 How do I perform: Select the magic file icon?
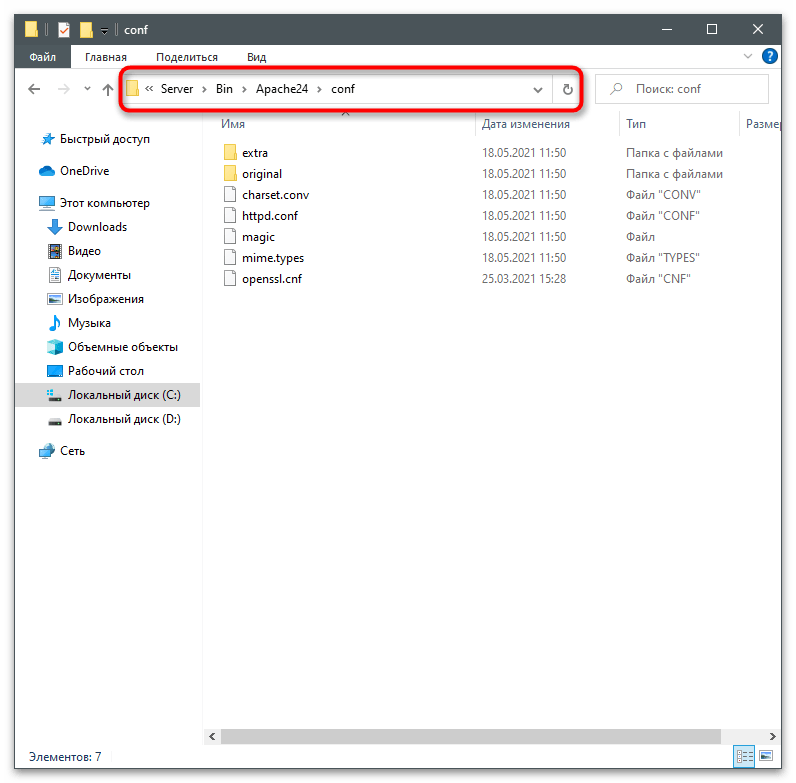(x=230, y=237)
